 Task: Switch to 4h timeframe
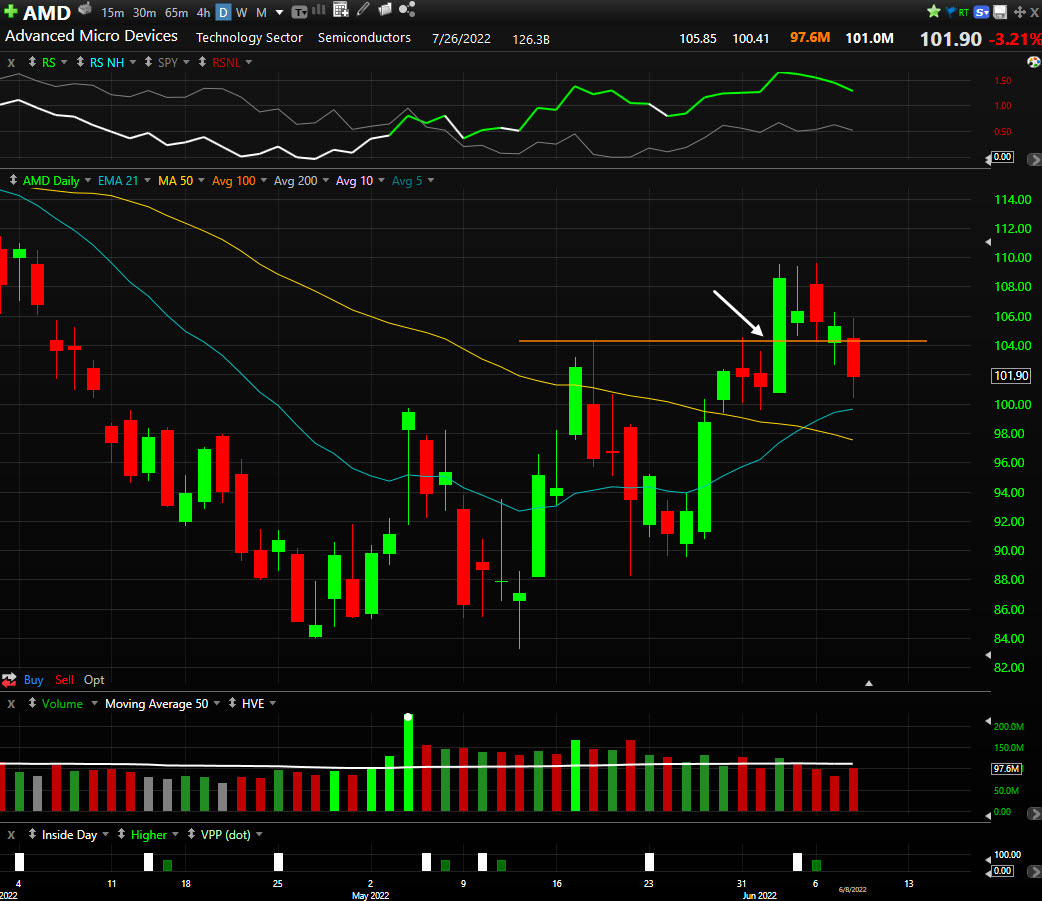tap(203, 13)
